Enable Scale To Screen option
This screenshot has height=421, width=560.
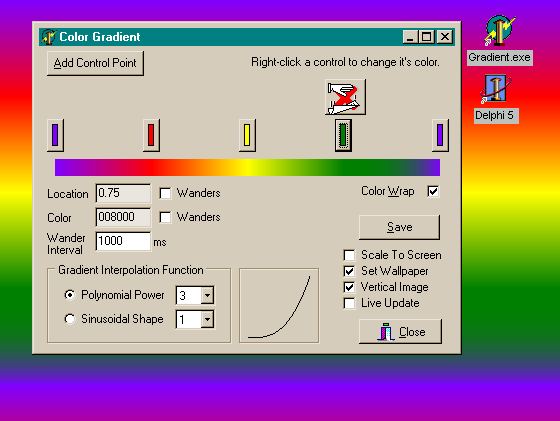[x=349, y=255]
